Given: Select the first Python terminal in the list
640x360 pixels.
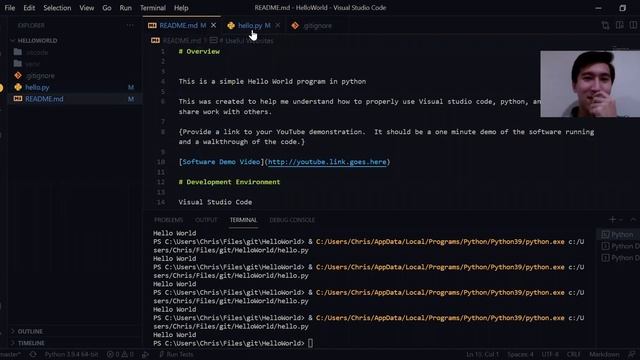Looking at the screenshot, I should click(618, 235).
